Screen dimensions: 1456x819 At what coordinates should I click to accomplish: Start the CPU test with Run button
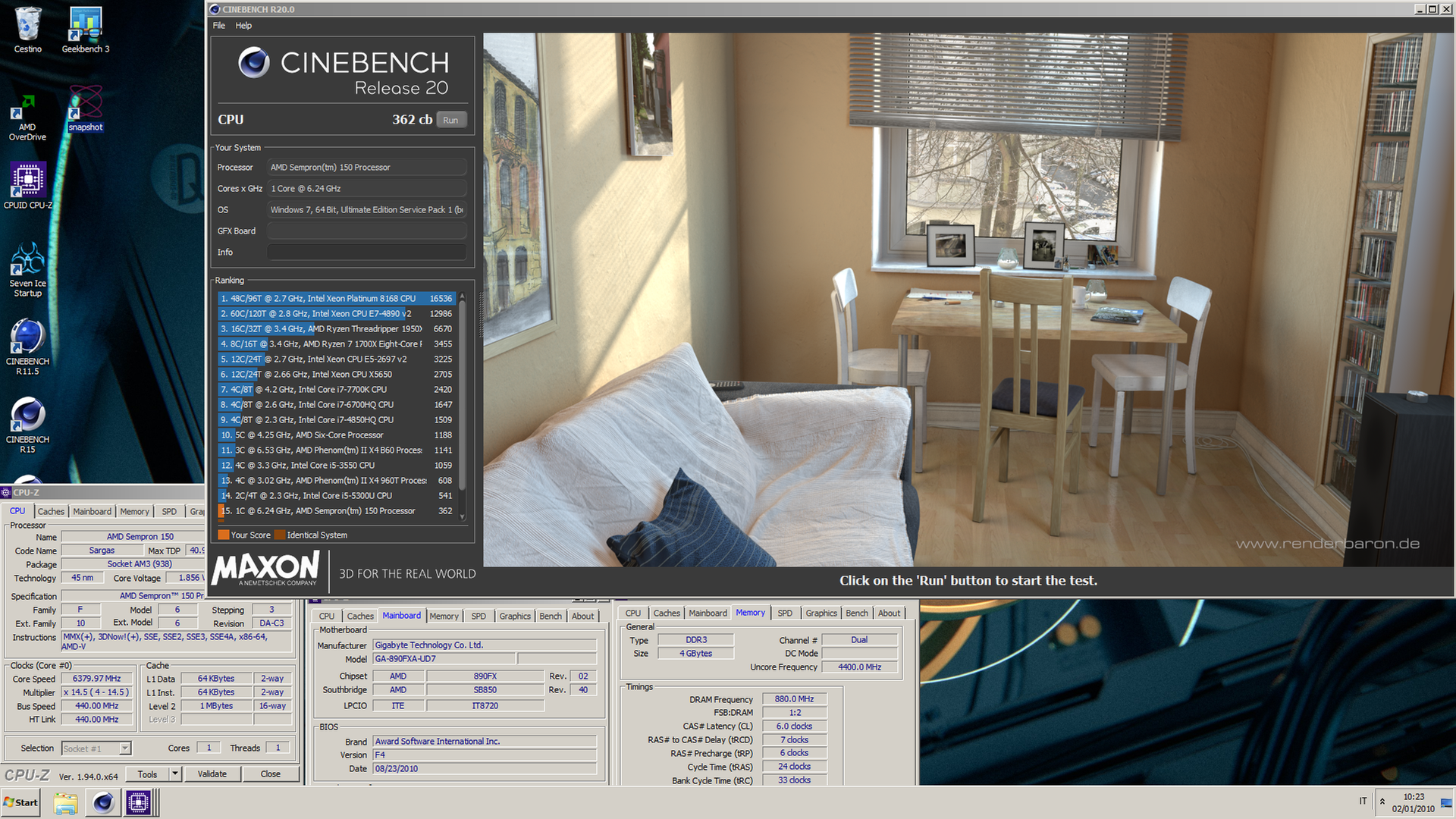click(450, 120)
